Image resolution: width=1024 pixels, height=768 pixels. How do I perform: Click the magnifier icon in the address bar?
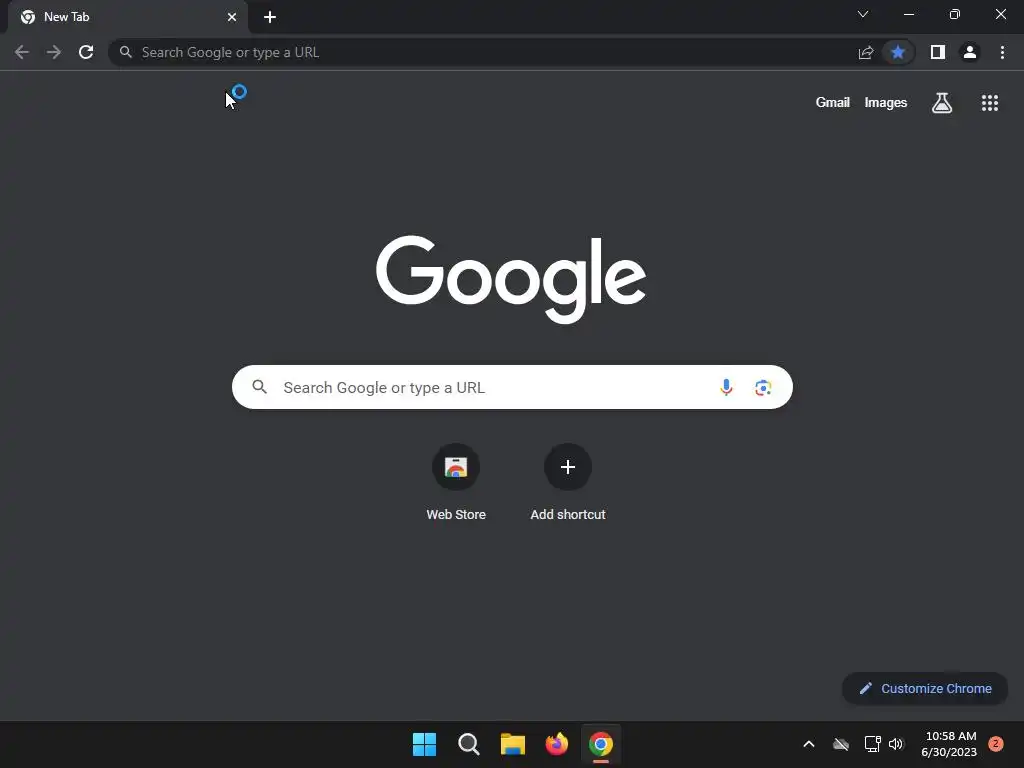pyautogui.click(x=125, y=52)
